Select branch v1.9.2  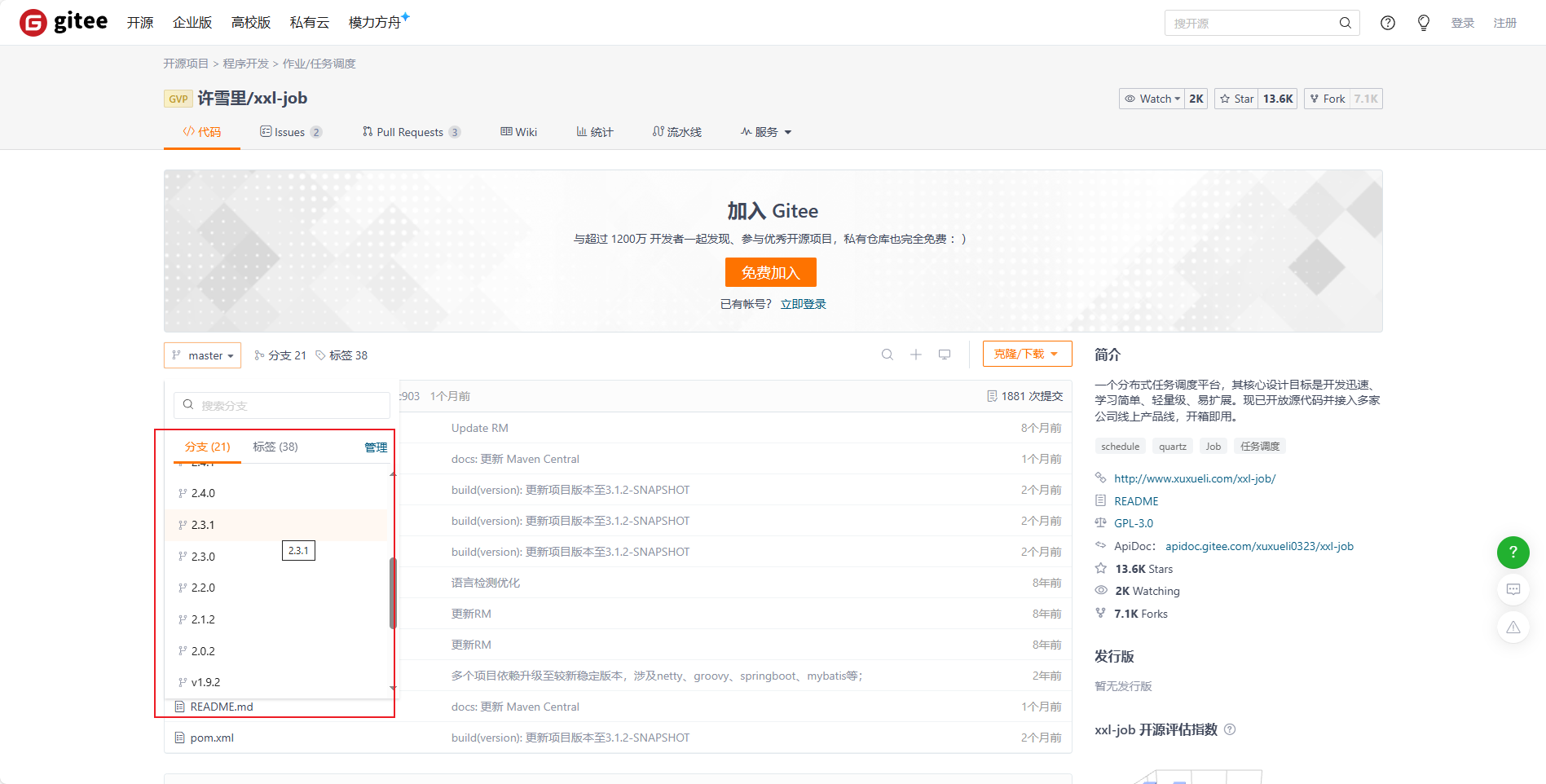277,682
